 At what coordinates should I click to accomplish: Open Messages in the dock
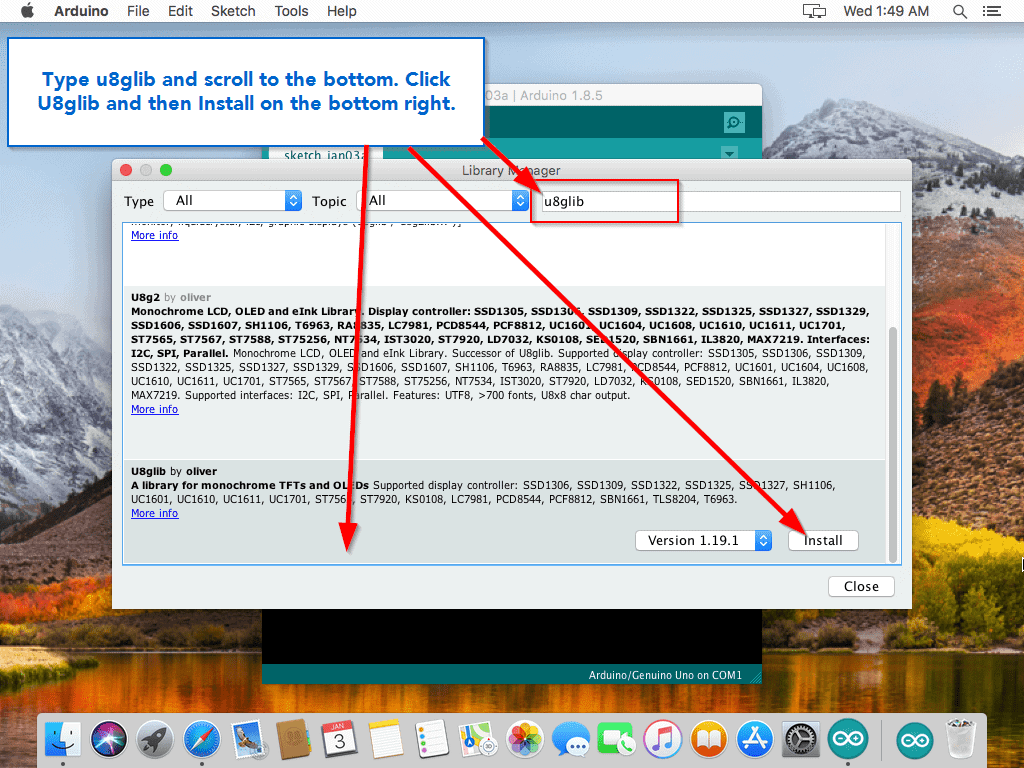pos(570,740)
